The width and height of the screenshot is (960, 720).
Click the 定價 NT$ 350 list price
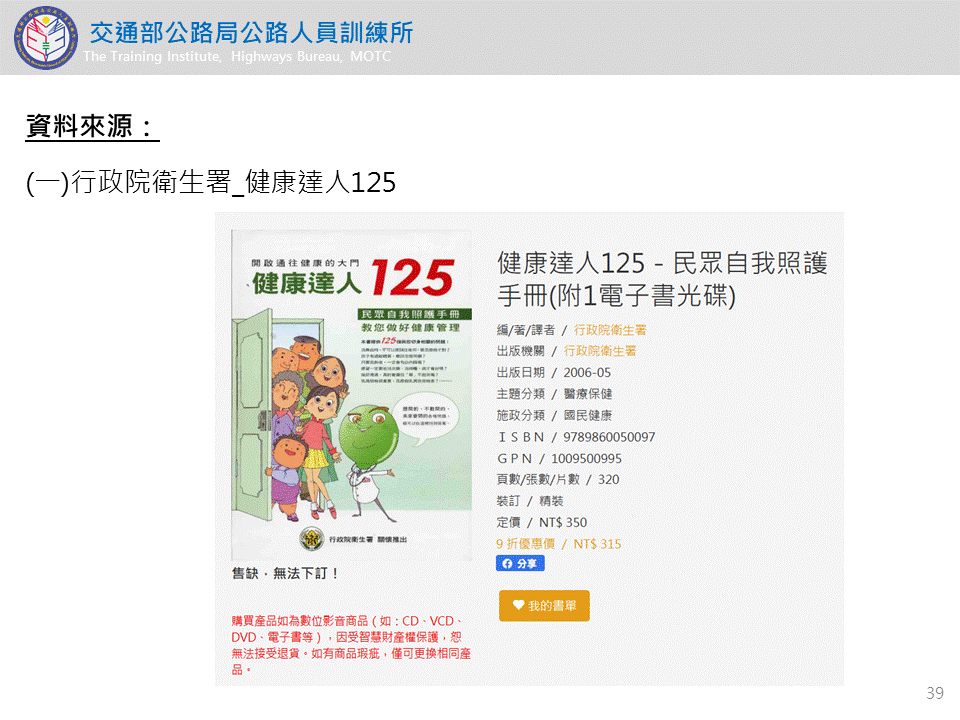541,522
